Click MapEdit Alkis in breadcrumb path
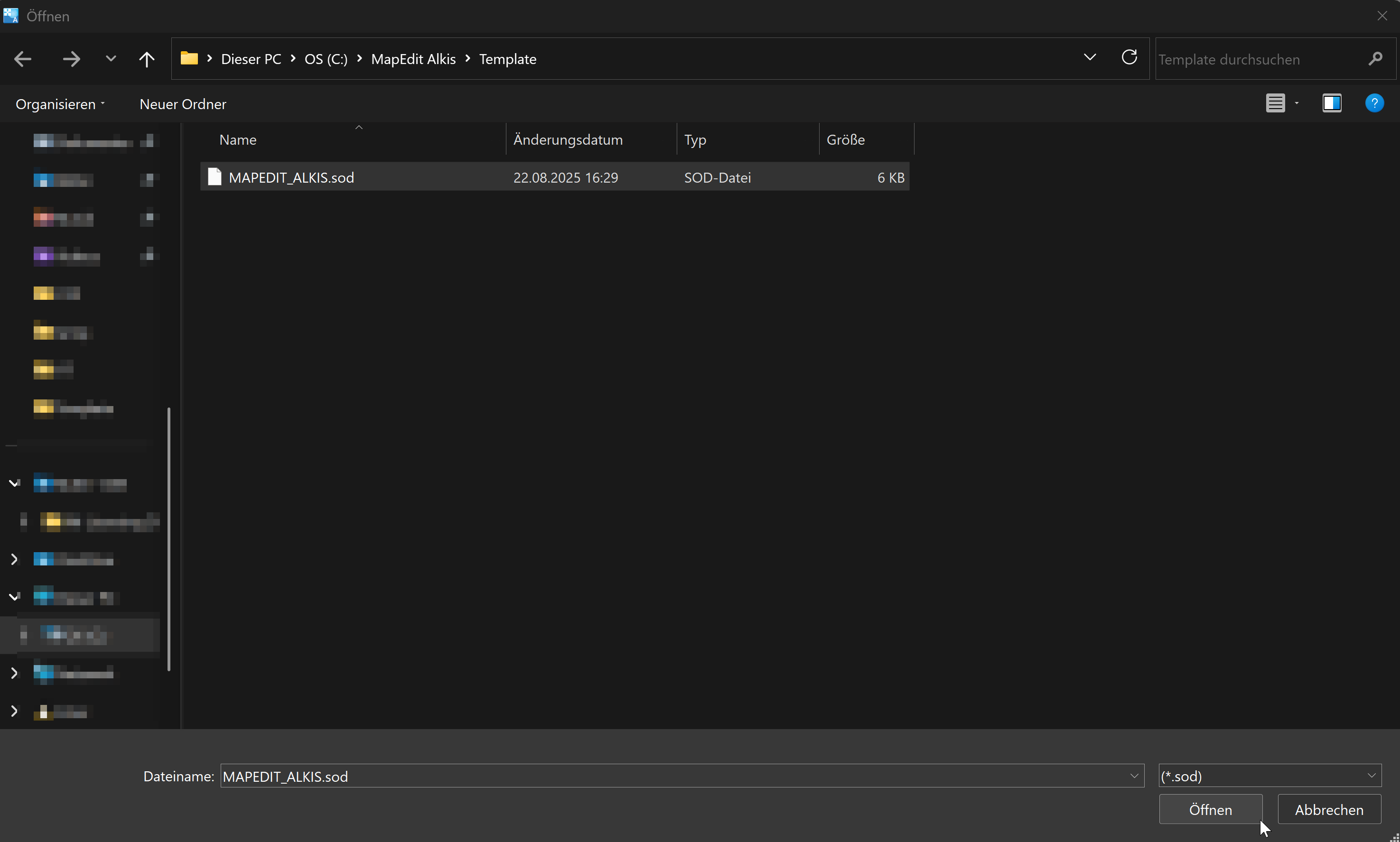1400x842 pixels. 413,59
